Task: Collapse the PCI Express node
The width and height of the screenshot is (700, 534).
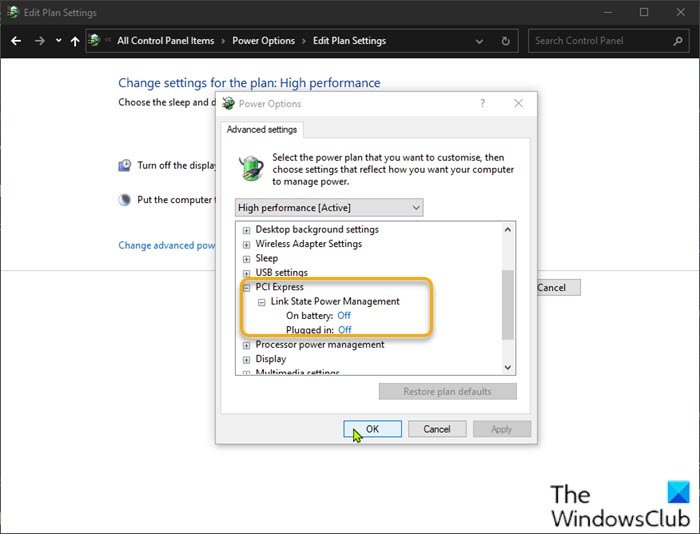Action: 246,288
